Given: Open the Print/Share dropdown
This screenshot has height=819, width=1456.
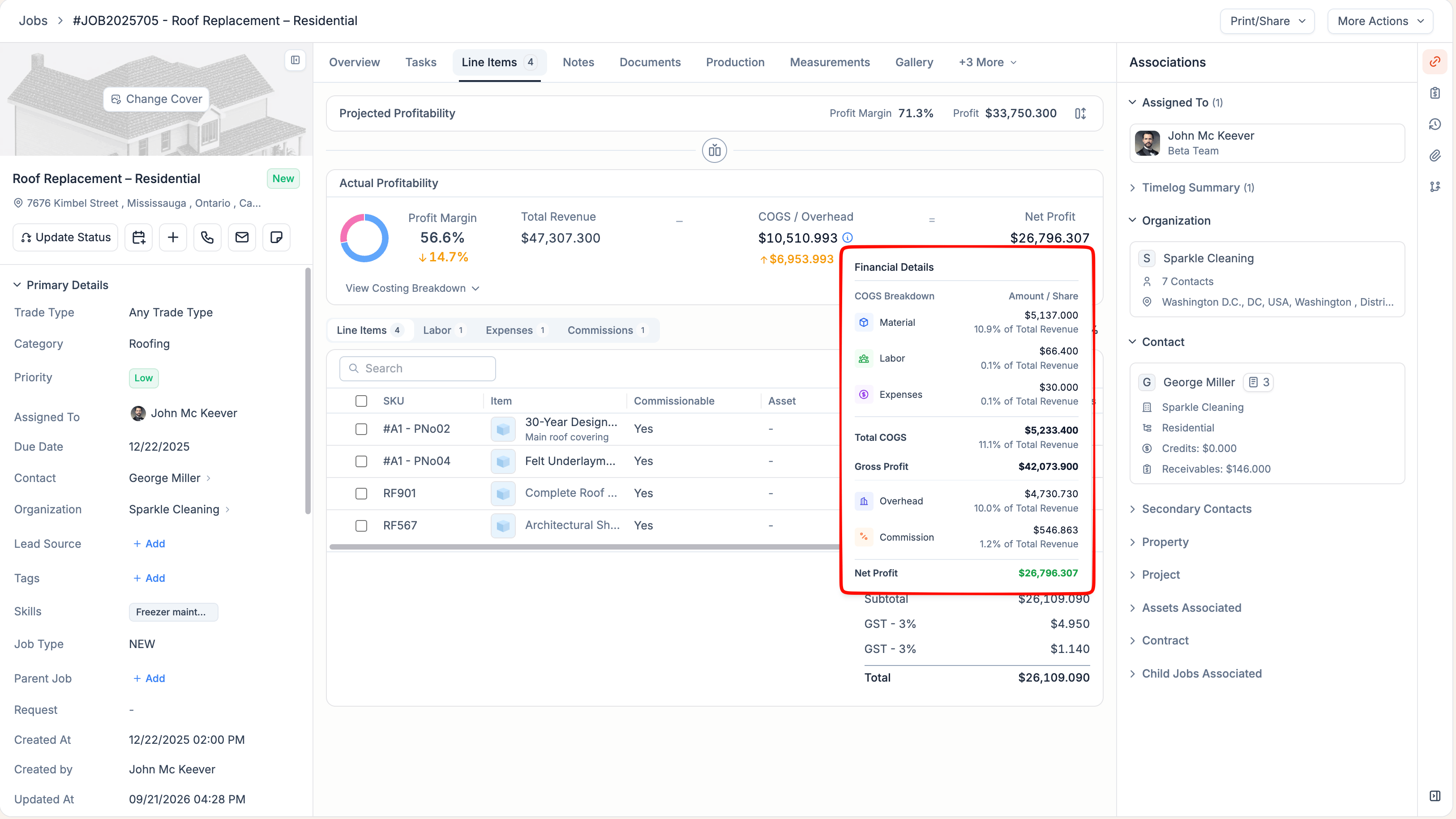Looking at the screenshot, I should tap(1267, 21).
